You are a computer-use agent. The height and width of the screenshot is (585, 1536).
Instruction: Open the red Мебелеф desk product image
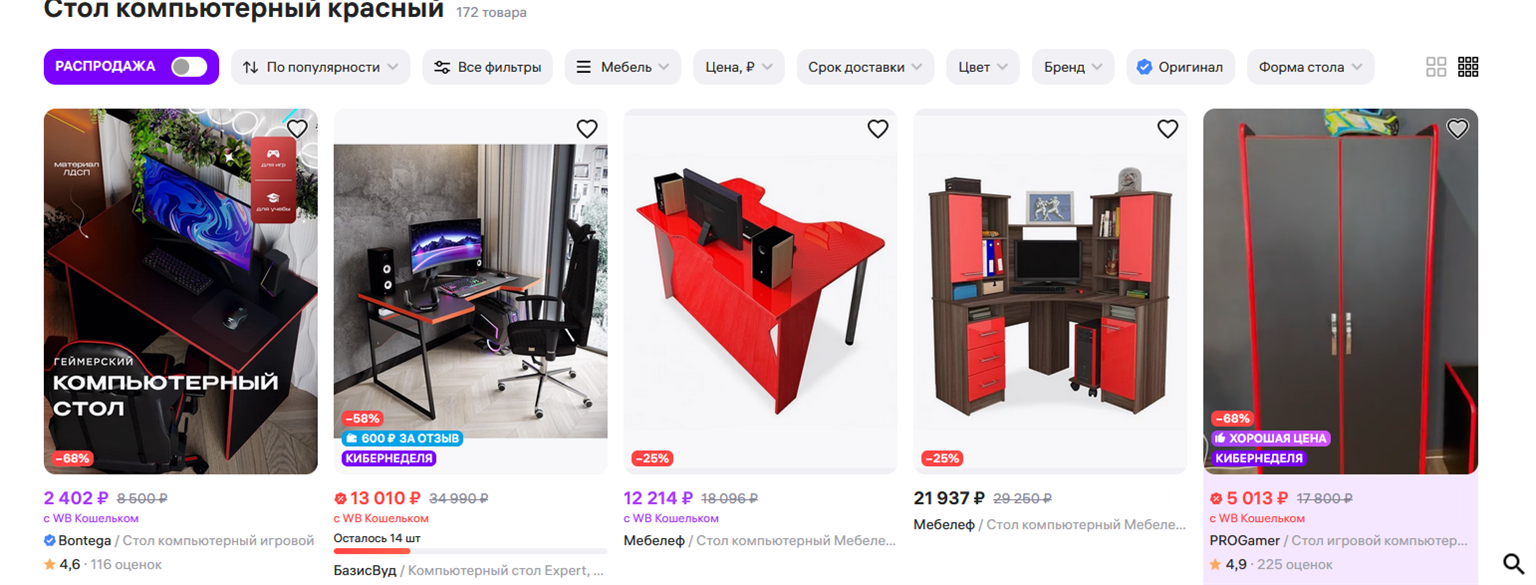tap(760, 291)
